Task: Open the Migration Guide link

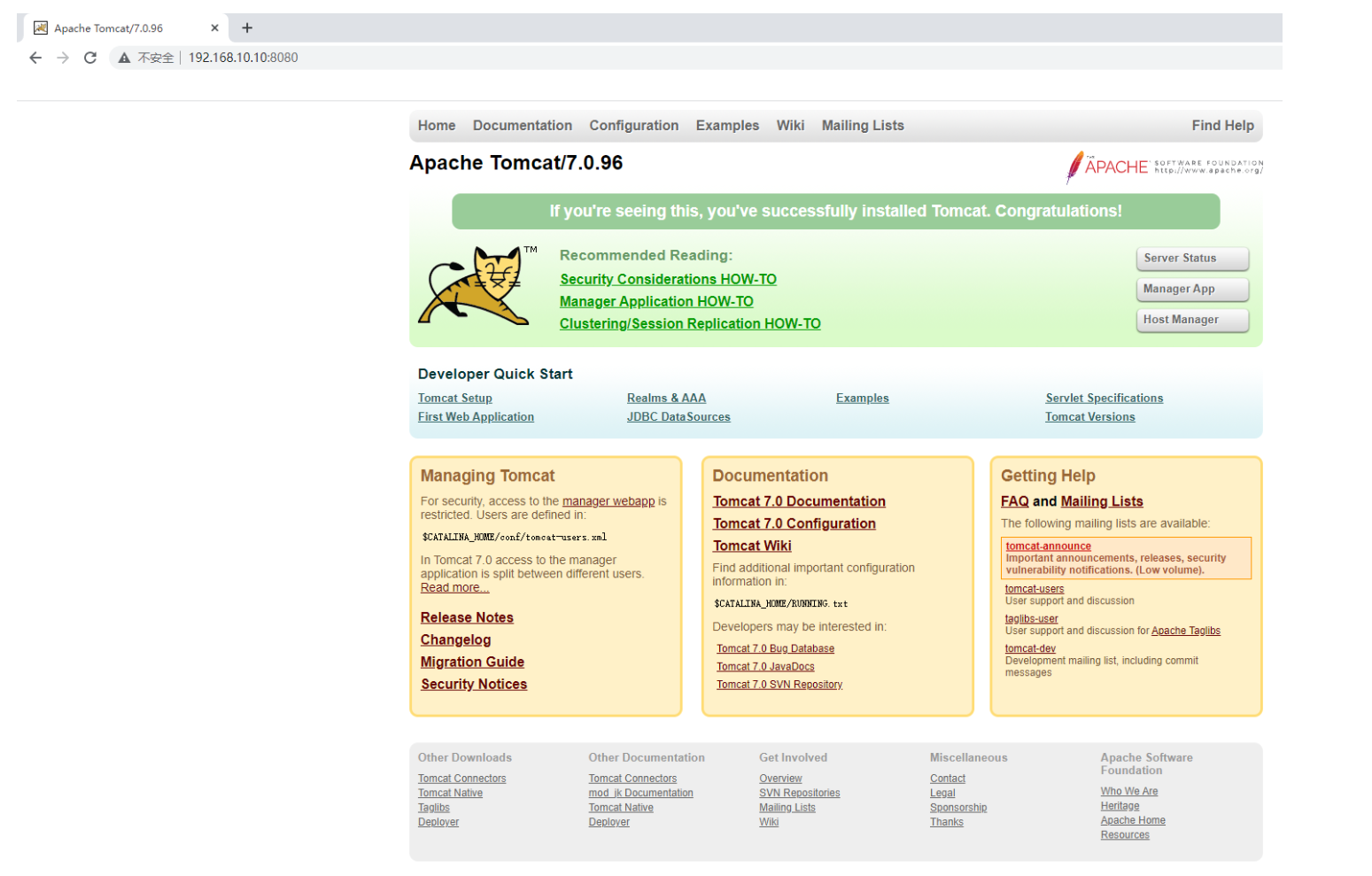Action: [x=472, y=663]
